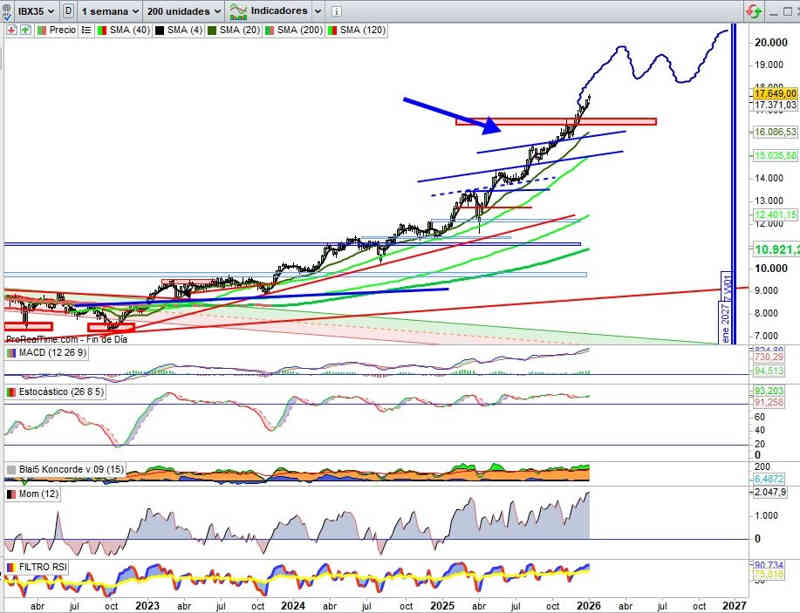800x613 pixels.
Task: Click the Indicadores chart icon
Action: 239,11
